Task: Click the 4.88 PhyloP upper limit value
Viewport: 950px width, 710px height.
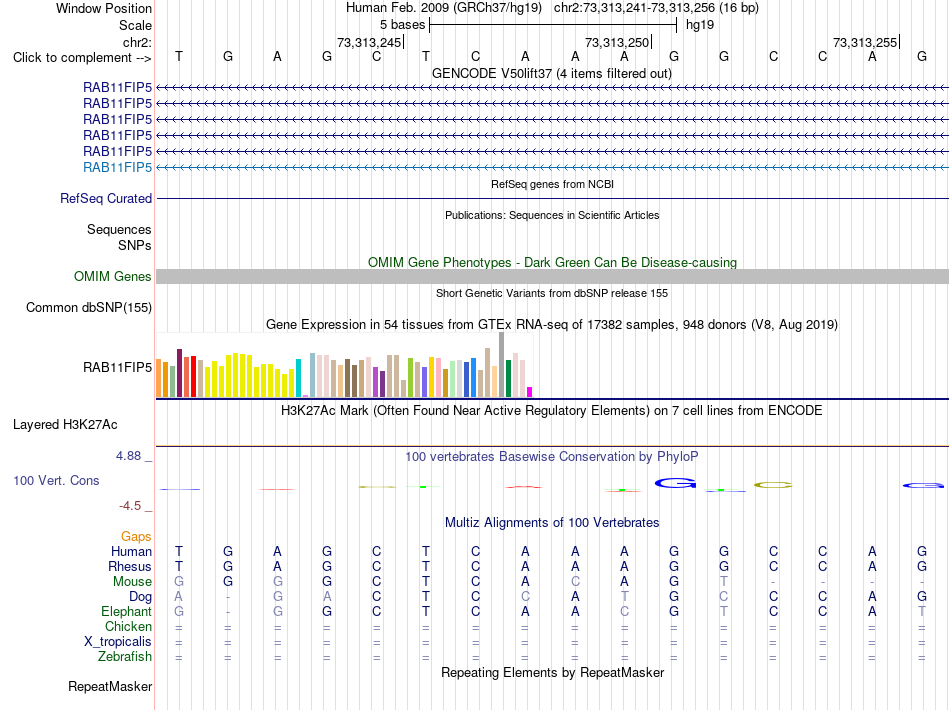Action: pyautogui.click(x=128, y=456)
